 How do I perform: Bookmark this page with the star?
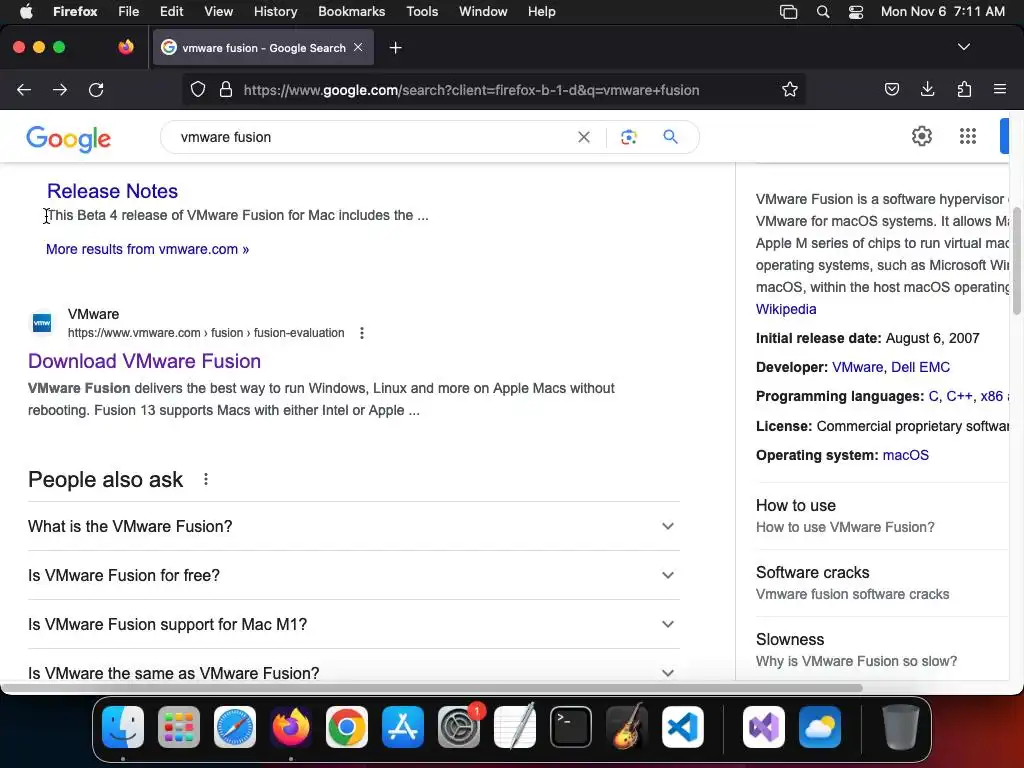[790, 89]
